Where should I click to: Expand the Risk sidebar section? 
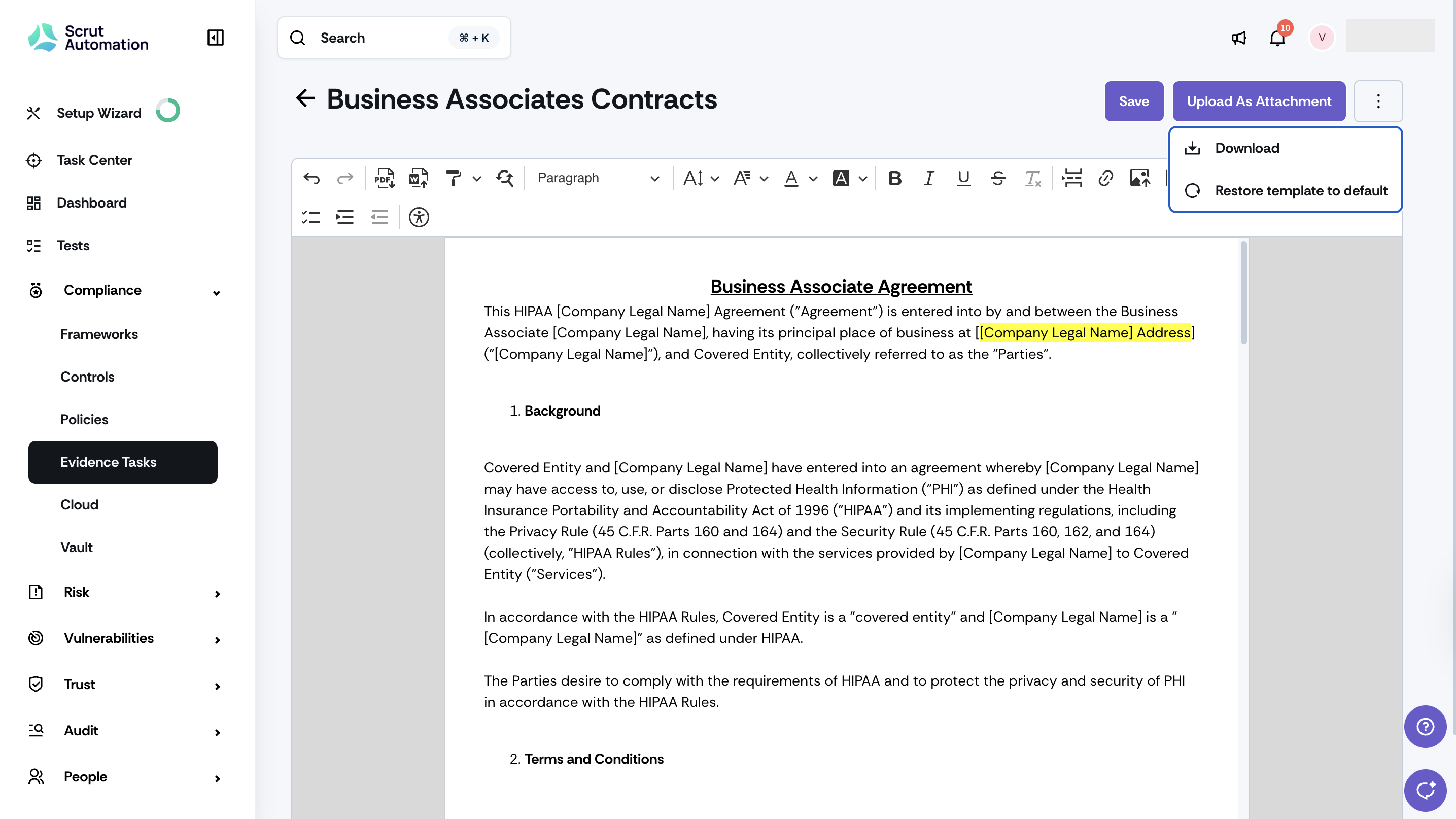point(217,594)
